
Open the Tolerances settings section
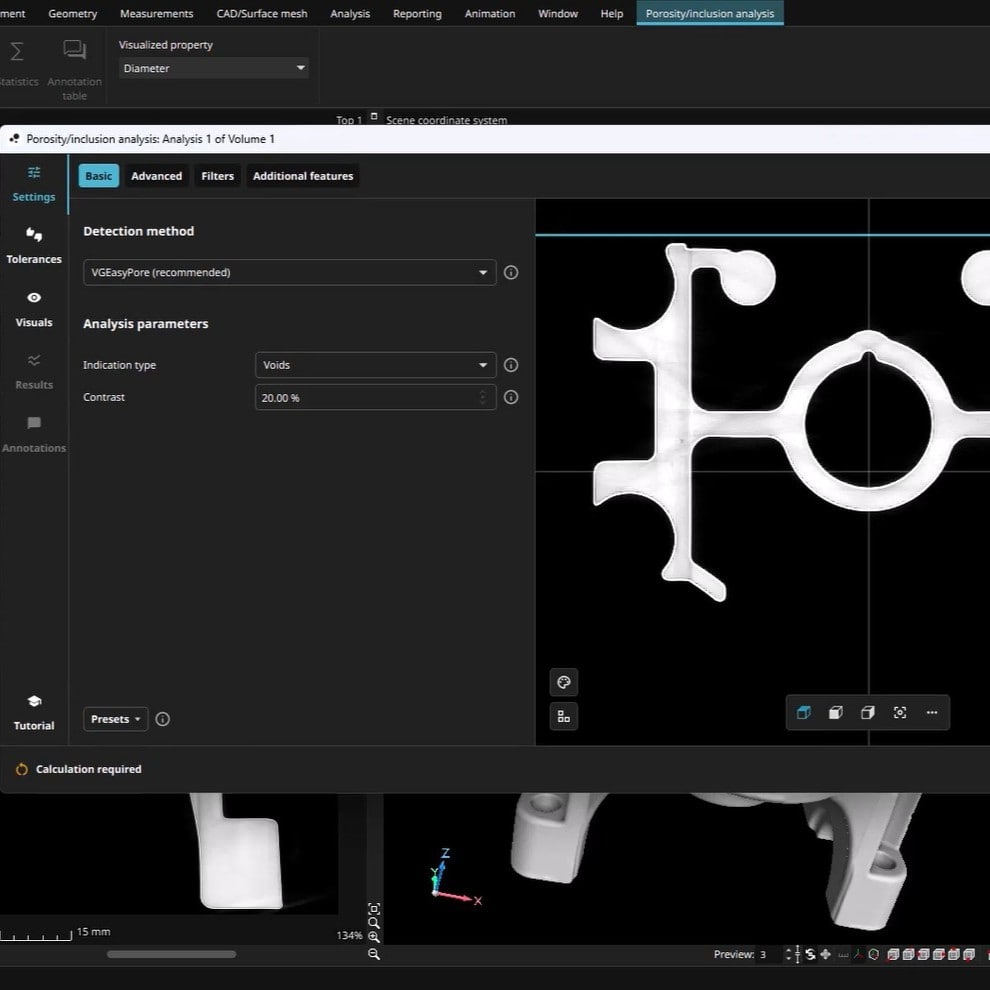click(34, 245)
